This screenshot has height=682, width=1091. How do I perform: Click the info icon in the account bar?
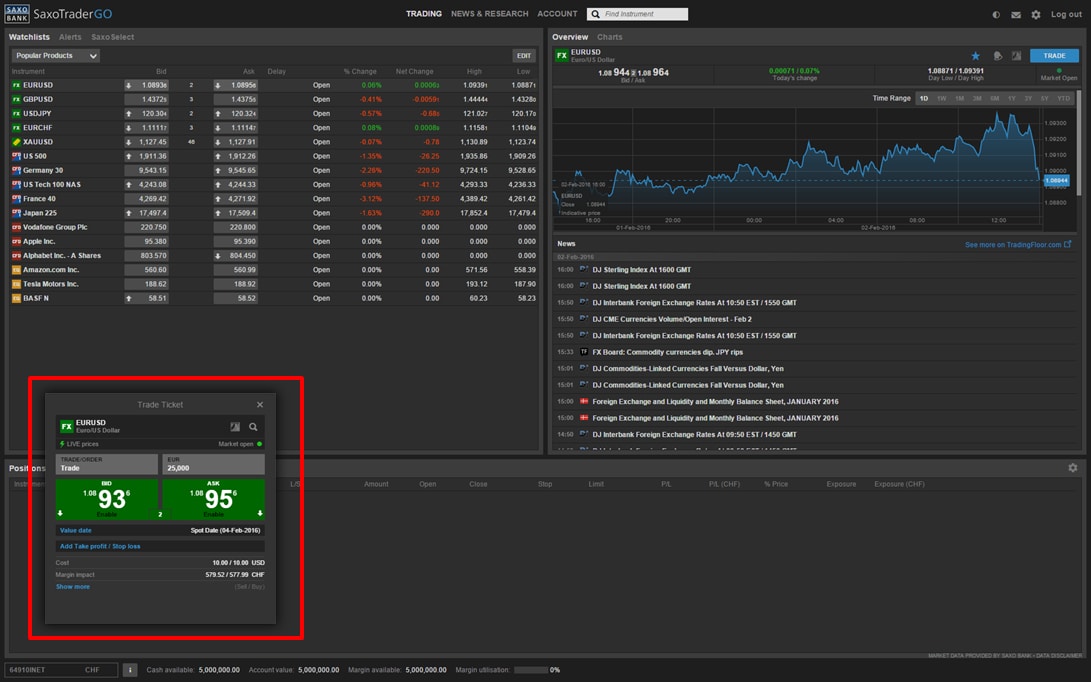[x=130, y=670]
